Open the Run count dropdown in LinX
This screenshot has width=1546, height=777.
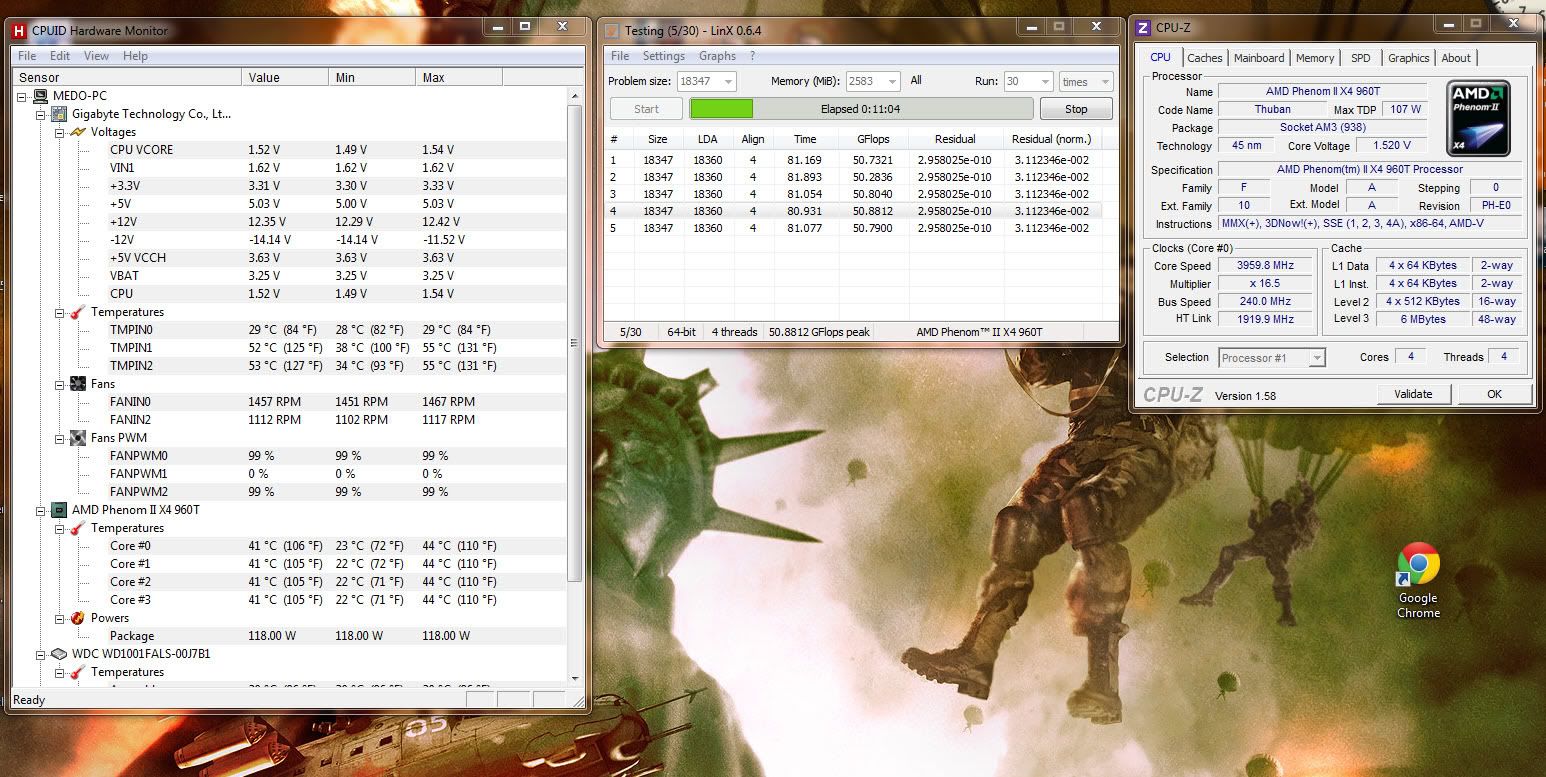pyautogui.click(x=1045, y=82)
